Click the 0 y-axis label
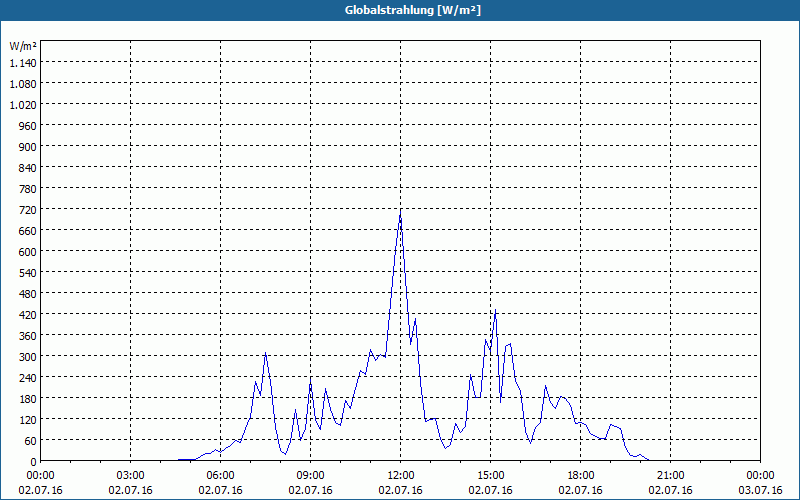 coord(34,462)
